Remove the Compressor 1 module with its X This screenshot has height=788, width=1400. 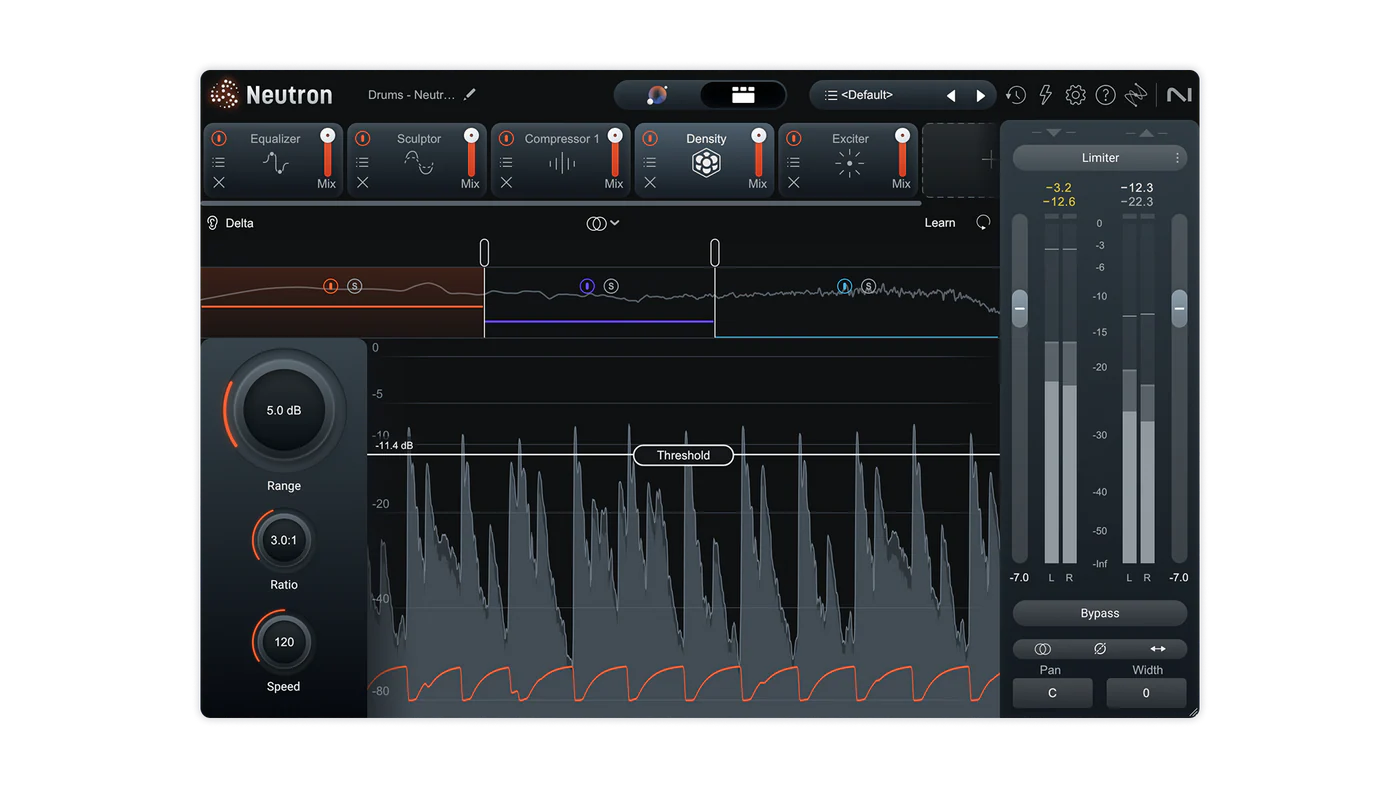click(x=506, y=183)
